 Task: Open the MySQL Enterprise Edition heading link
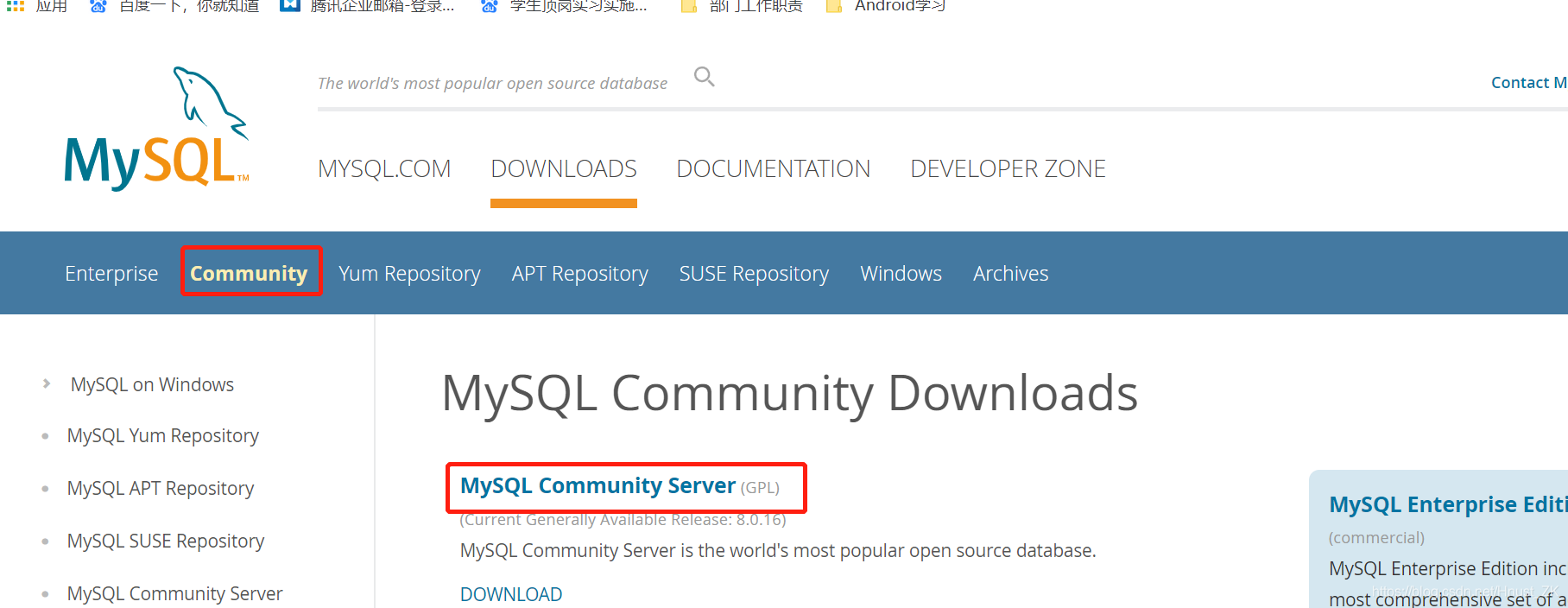pos(1448,504)
